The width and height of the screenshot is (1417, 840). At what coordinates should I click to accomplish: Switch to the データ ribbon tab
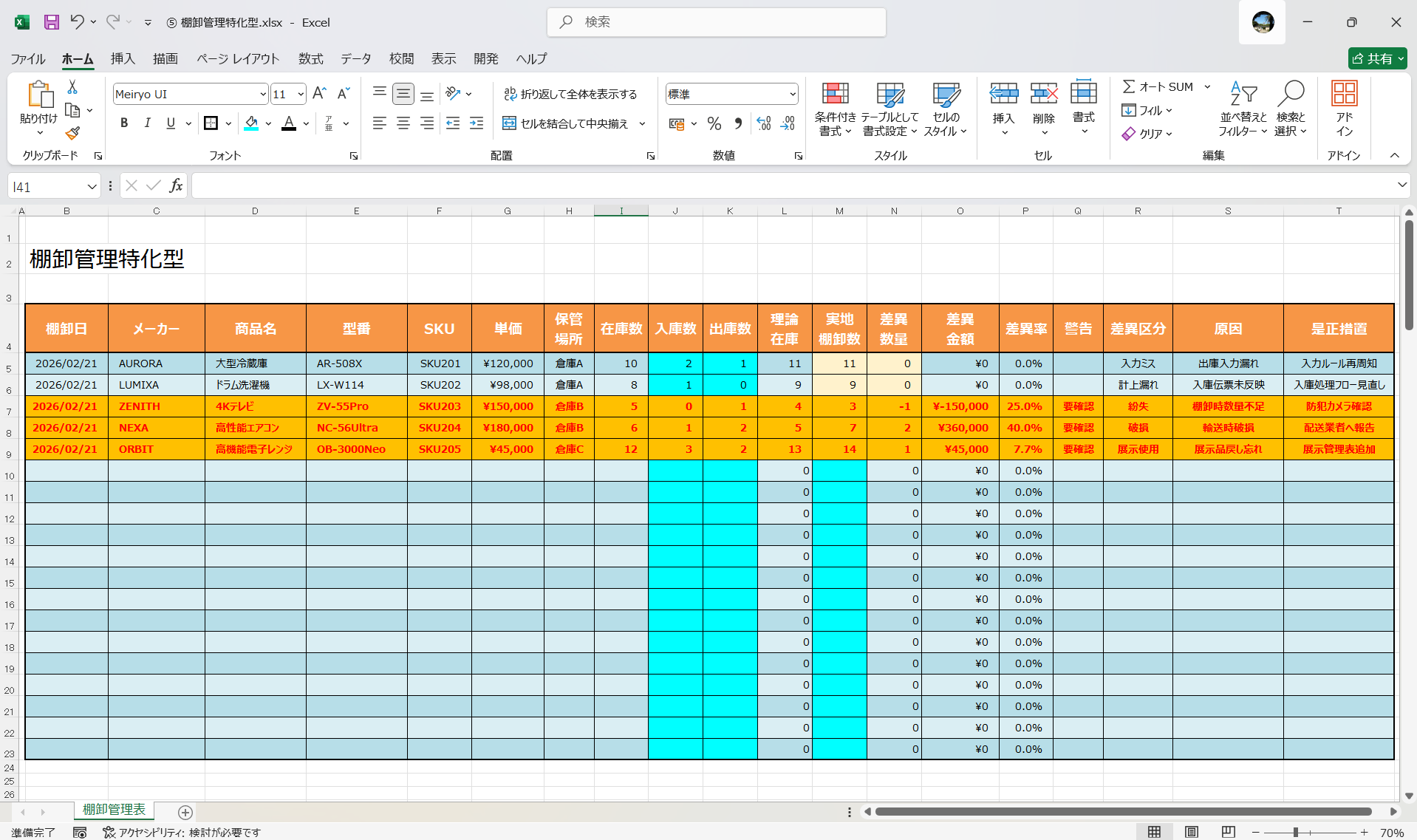[355, 58]
